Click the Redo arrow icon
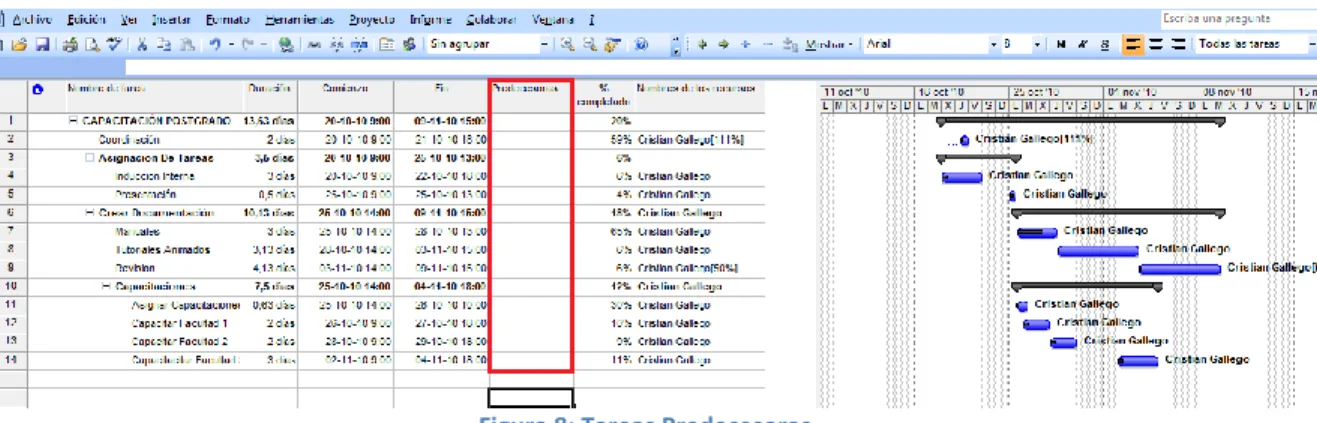This screenshot has width=1317, height=423. [246, 44]
